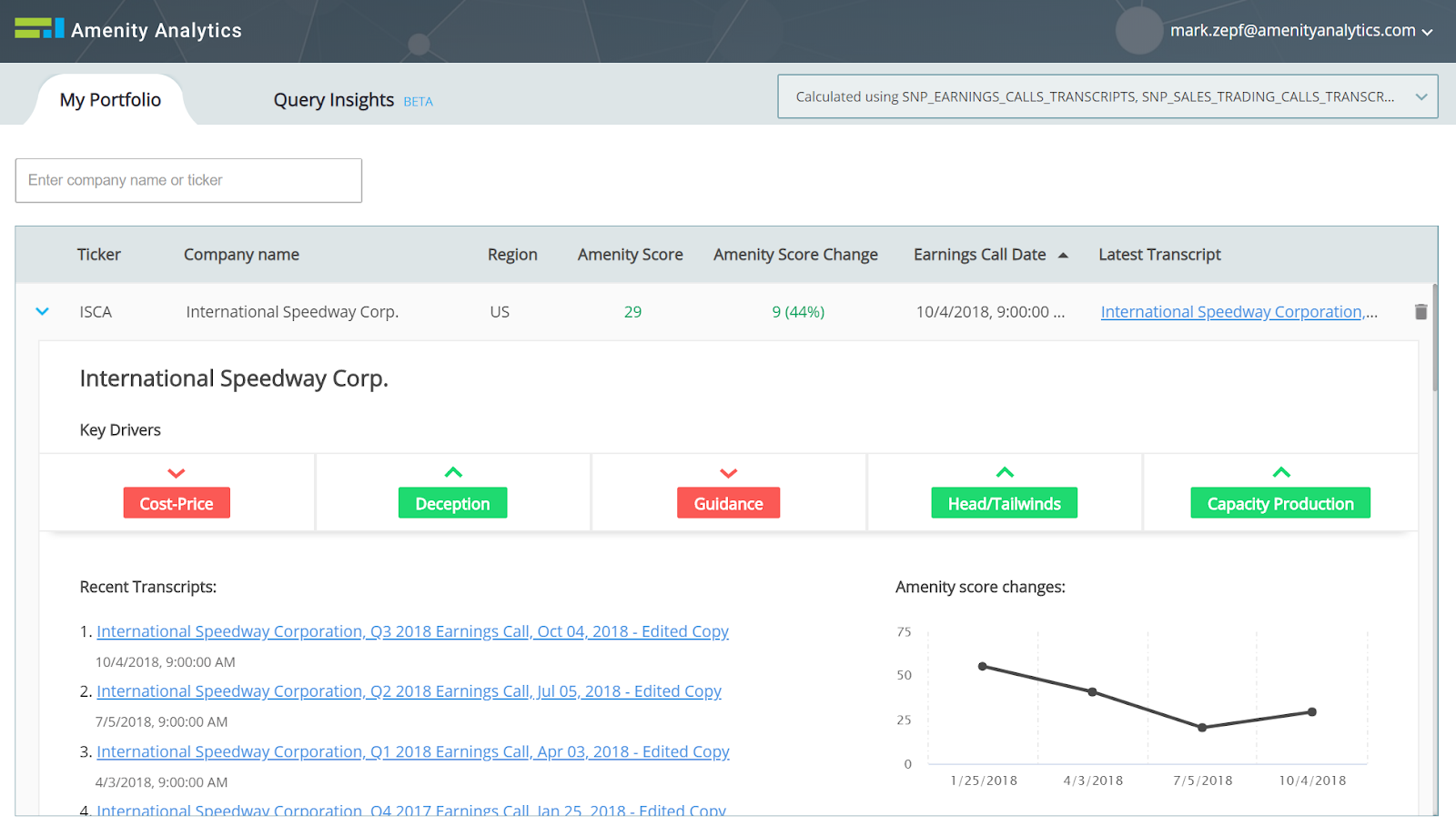Open Q1 2018 Earnings Call transcript
This screenshot has height=826, width=1456.
[x=413, y=751]
